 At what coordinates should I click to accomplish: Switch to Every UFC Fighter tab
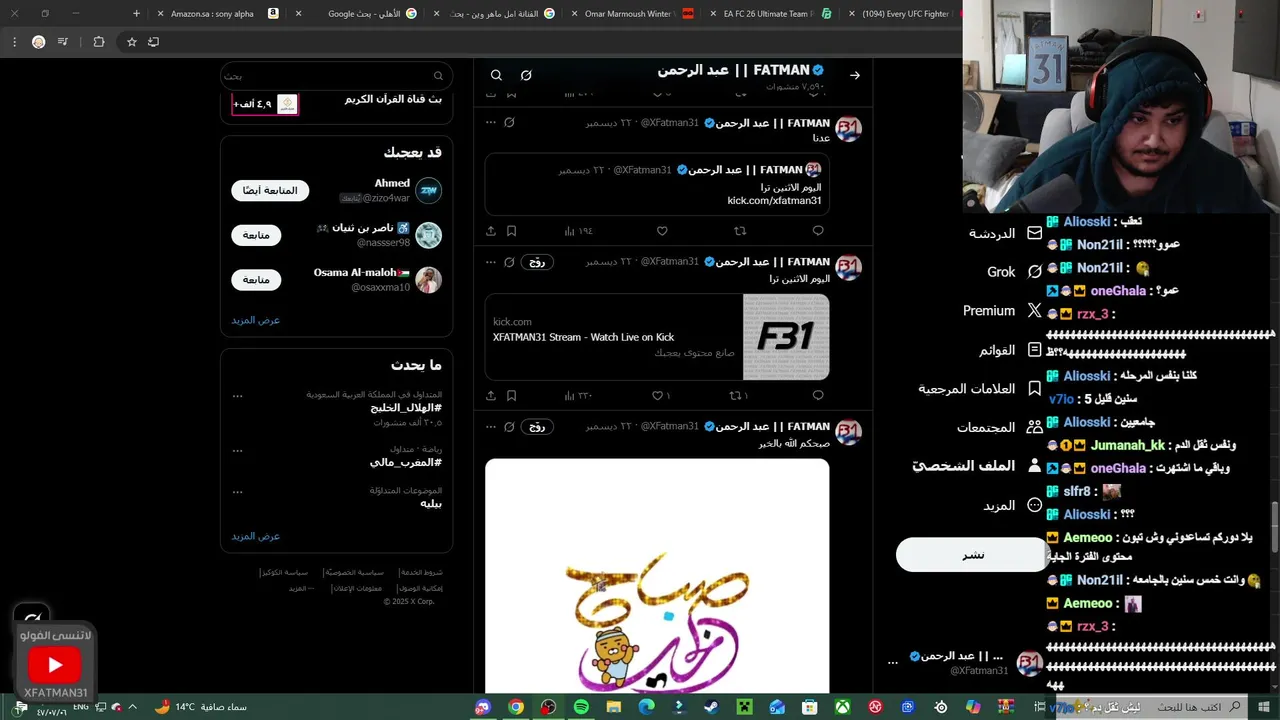pyautogui.click(x=903, y=14)
